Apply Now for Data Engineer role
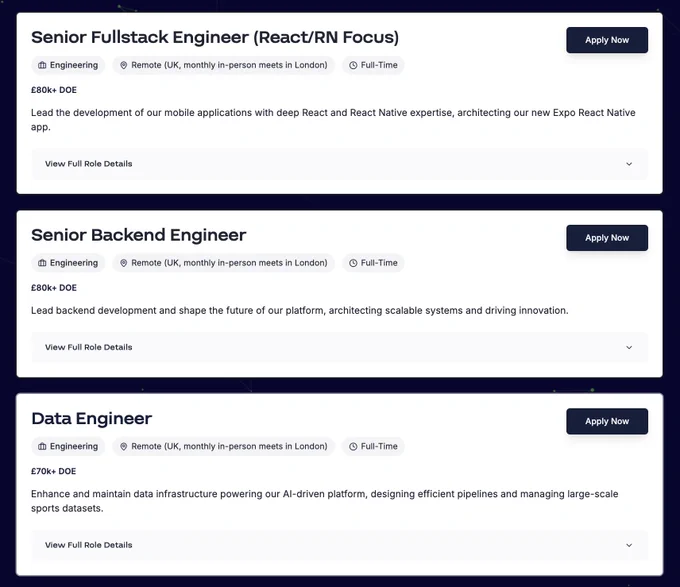 [x=607, y=421]
